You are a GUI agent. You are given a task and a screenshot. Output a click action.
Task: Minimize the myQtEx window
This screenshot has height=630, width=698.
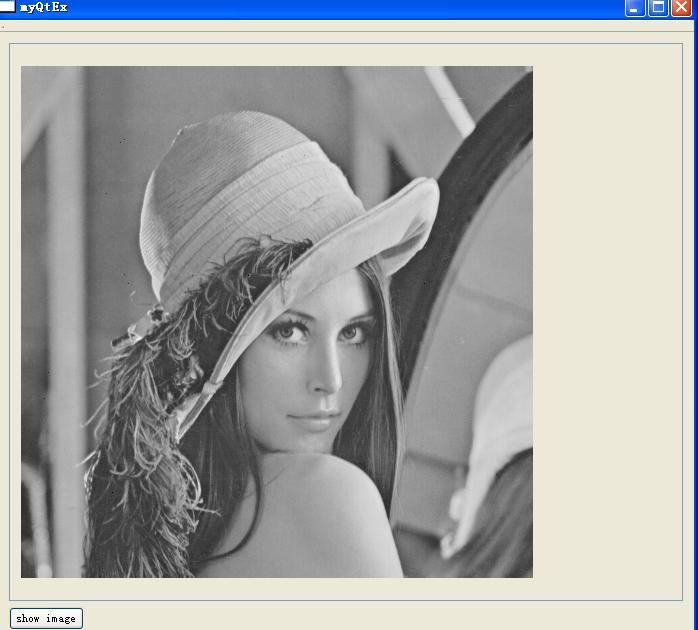(x=634, y=8)
